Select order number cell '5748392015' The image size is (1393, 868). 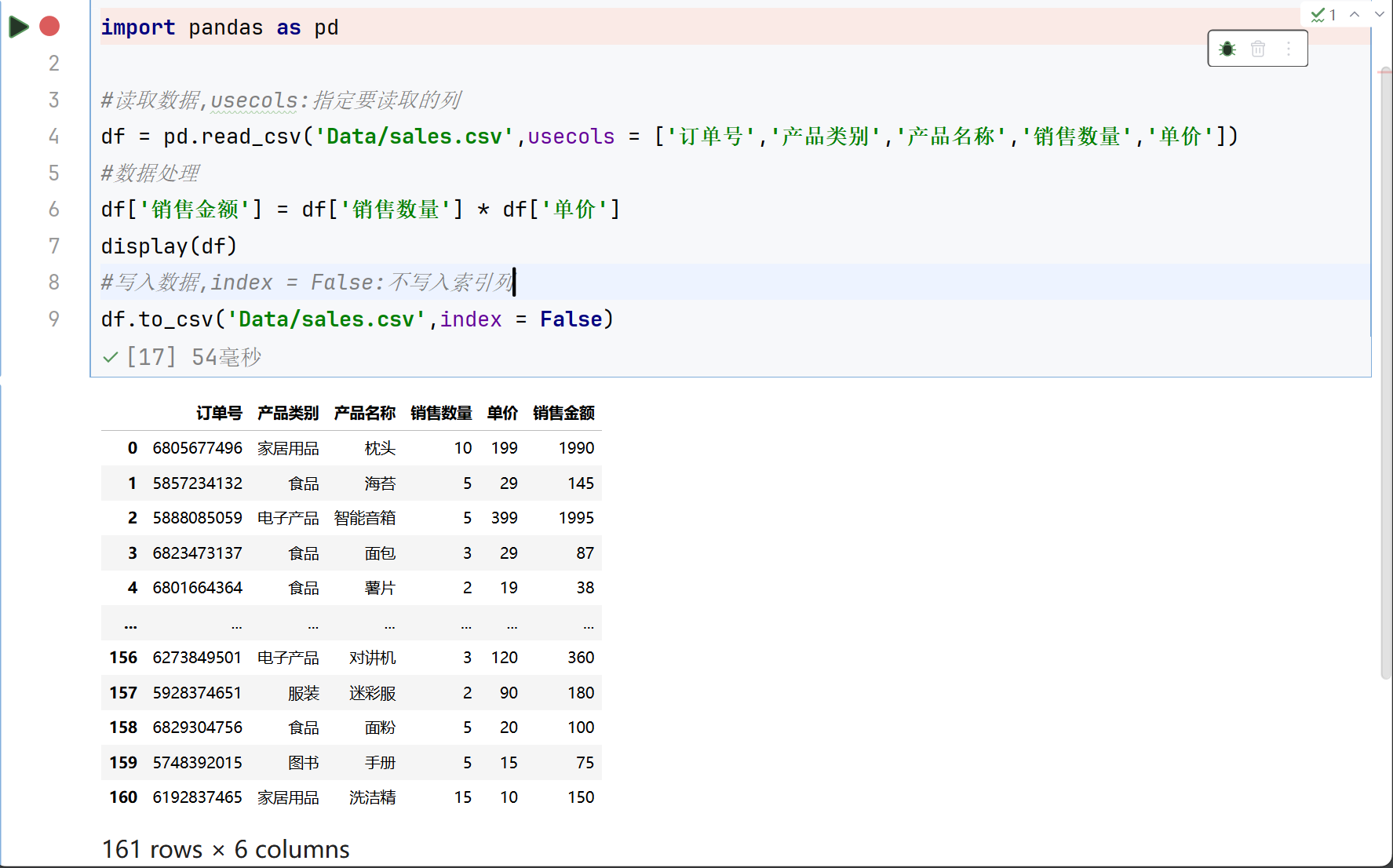pyautogui.click(x=198, y=763)
